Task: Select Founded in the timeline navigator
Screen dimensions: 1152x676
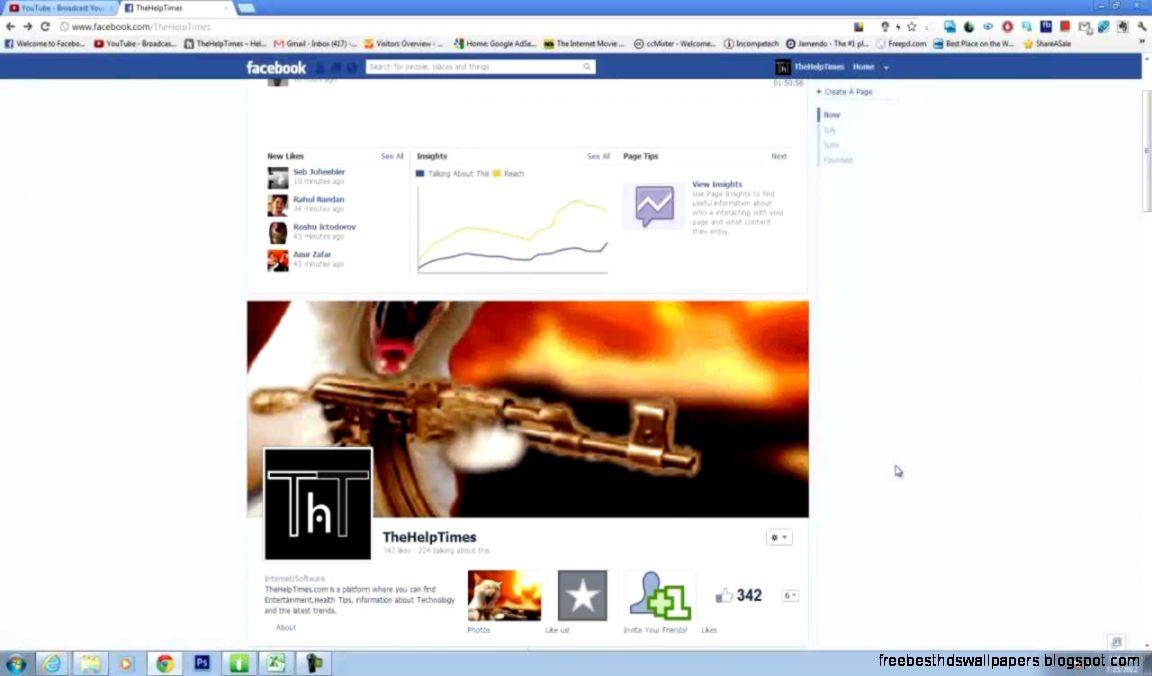Action: coord(838,160)
